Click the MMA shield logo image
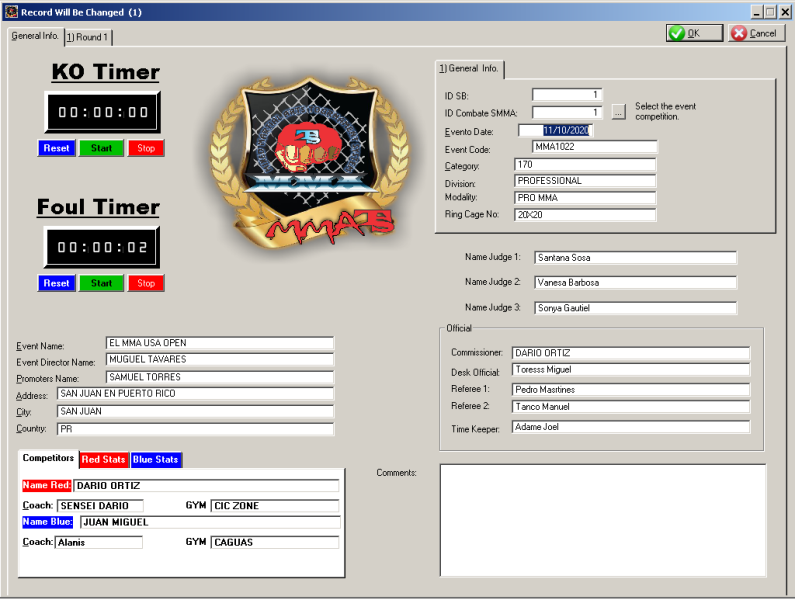Viewport: 795px width, 600px height. [x=309, y=165]
